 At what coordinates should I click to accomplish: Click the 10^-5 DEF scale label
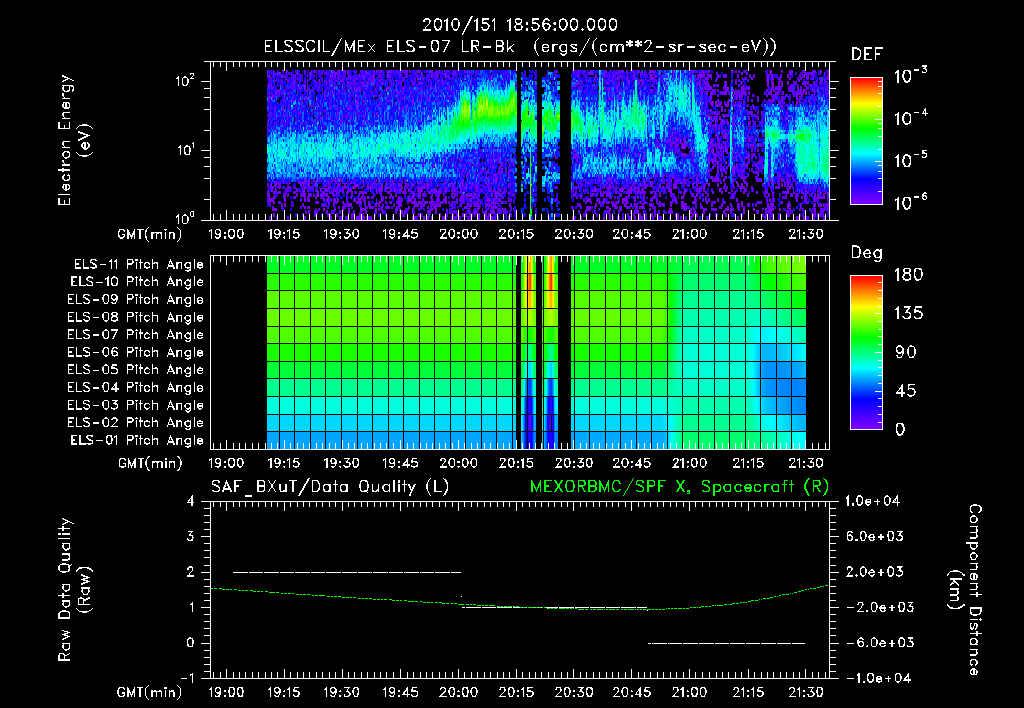(910, 159)
